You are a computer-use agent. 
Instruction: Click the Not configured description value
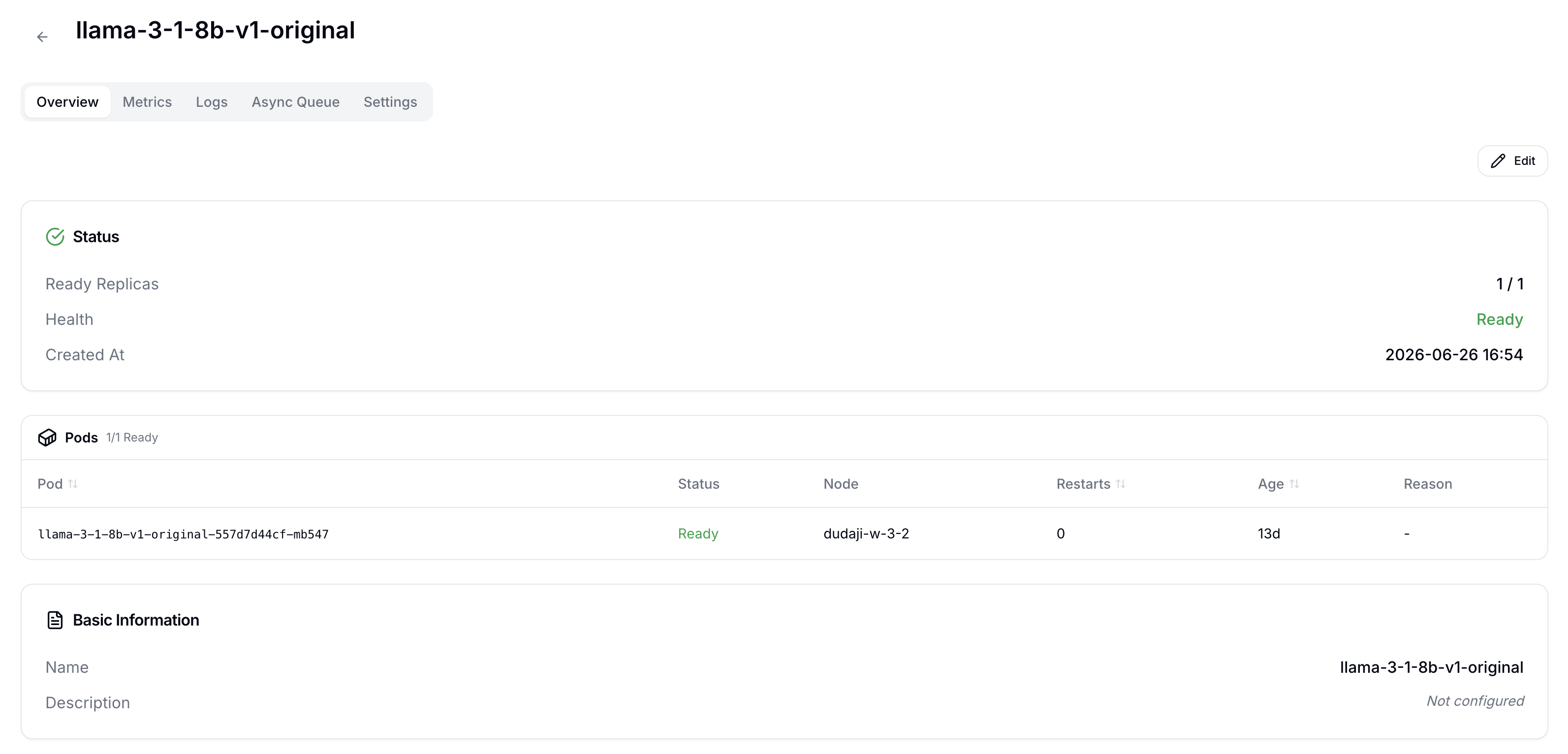coord(1475,701)
